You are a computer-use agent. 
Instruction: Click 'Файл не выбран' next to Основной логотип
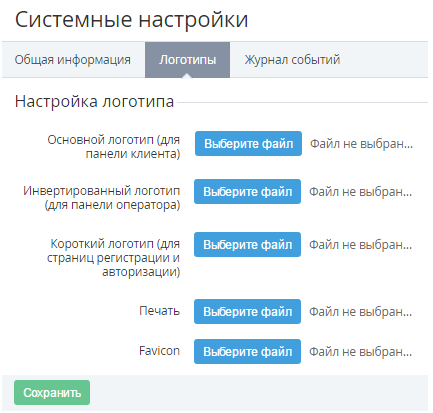click(x=361, y=144)
